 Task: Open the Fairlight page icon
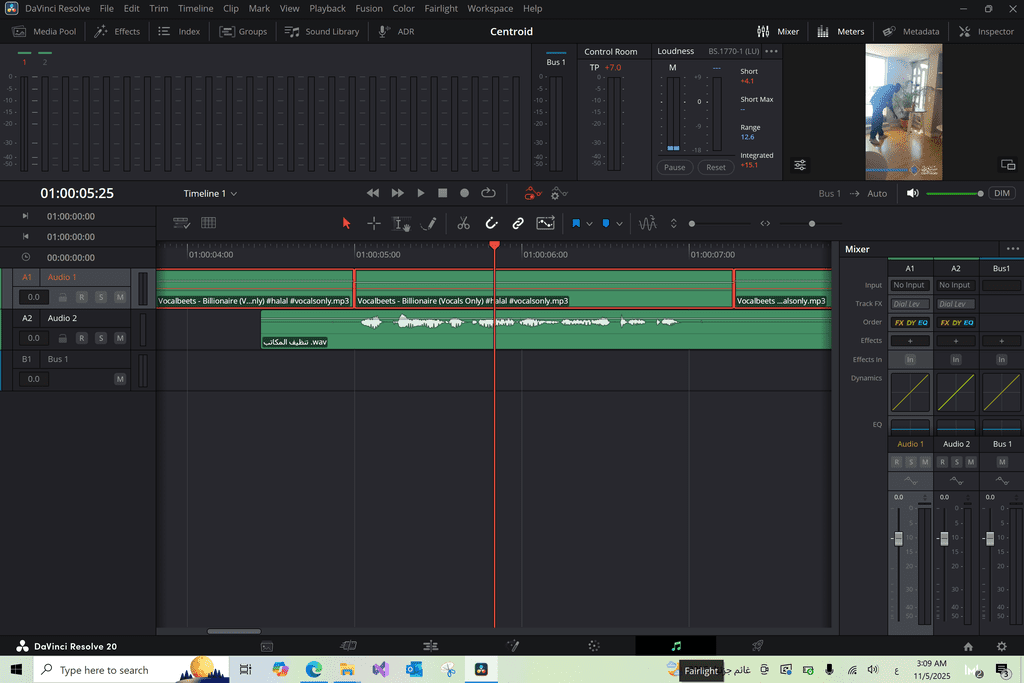coord(676,646)
